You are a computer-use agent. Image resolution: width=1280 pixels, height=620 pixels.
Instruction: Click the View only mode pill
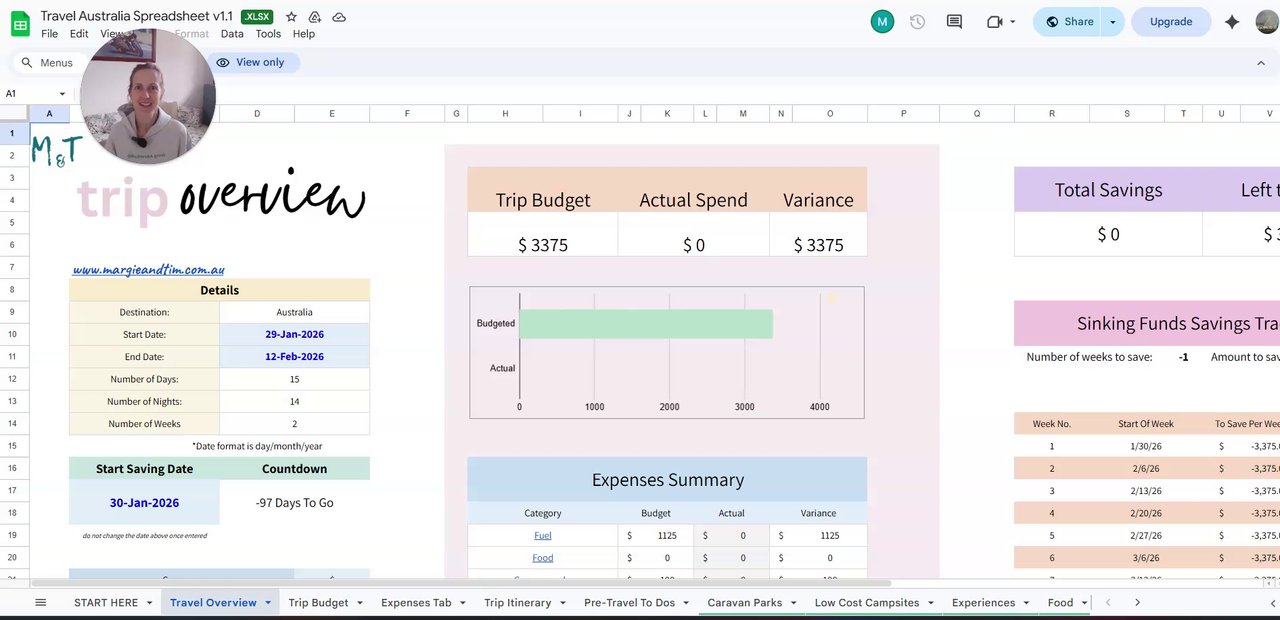click(251, 62)
